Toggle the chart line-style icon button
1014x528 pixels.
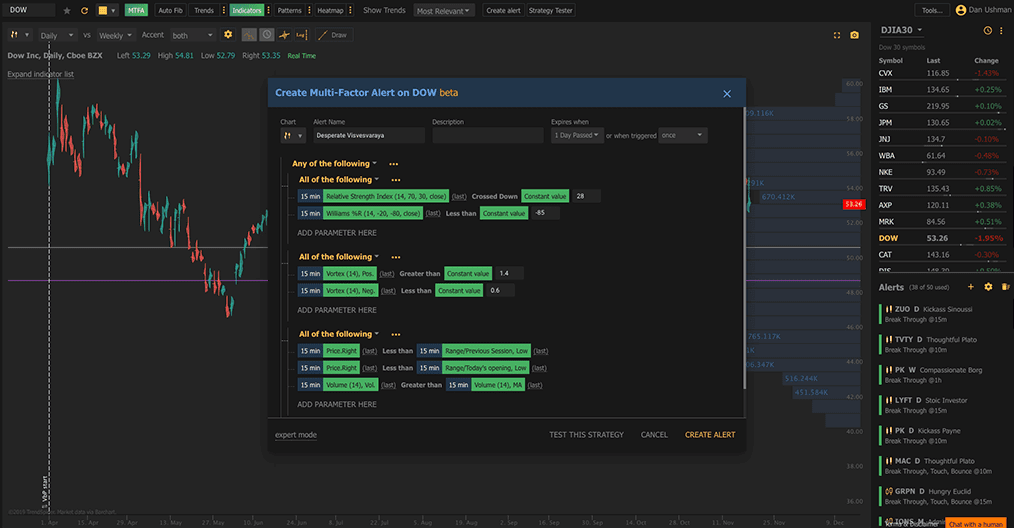tap(249, 35)
